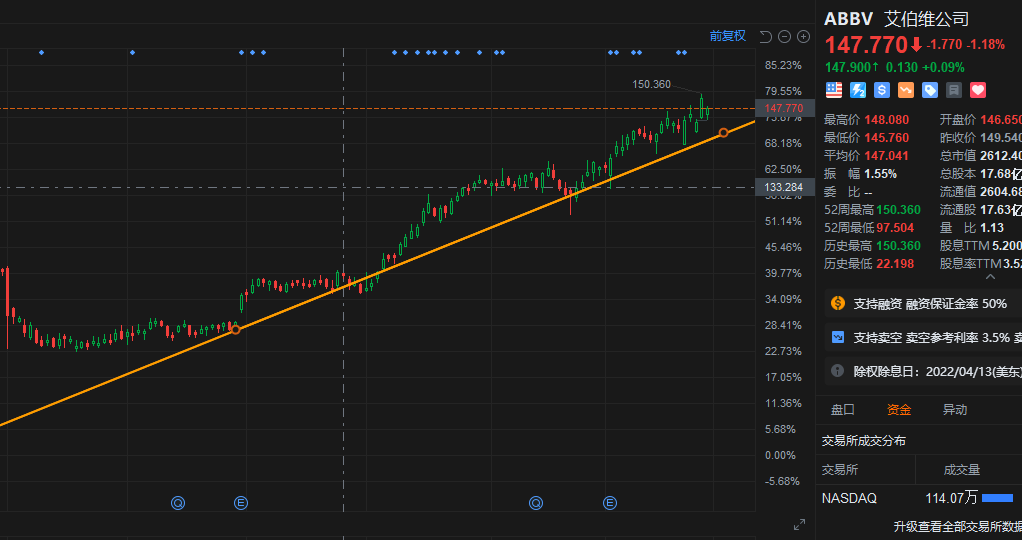Screen dimensions: 1022x540
Task: Click the large 147.770 last price
Action: (x=866, y=45)
